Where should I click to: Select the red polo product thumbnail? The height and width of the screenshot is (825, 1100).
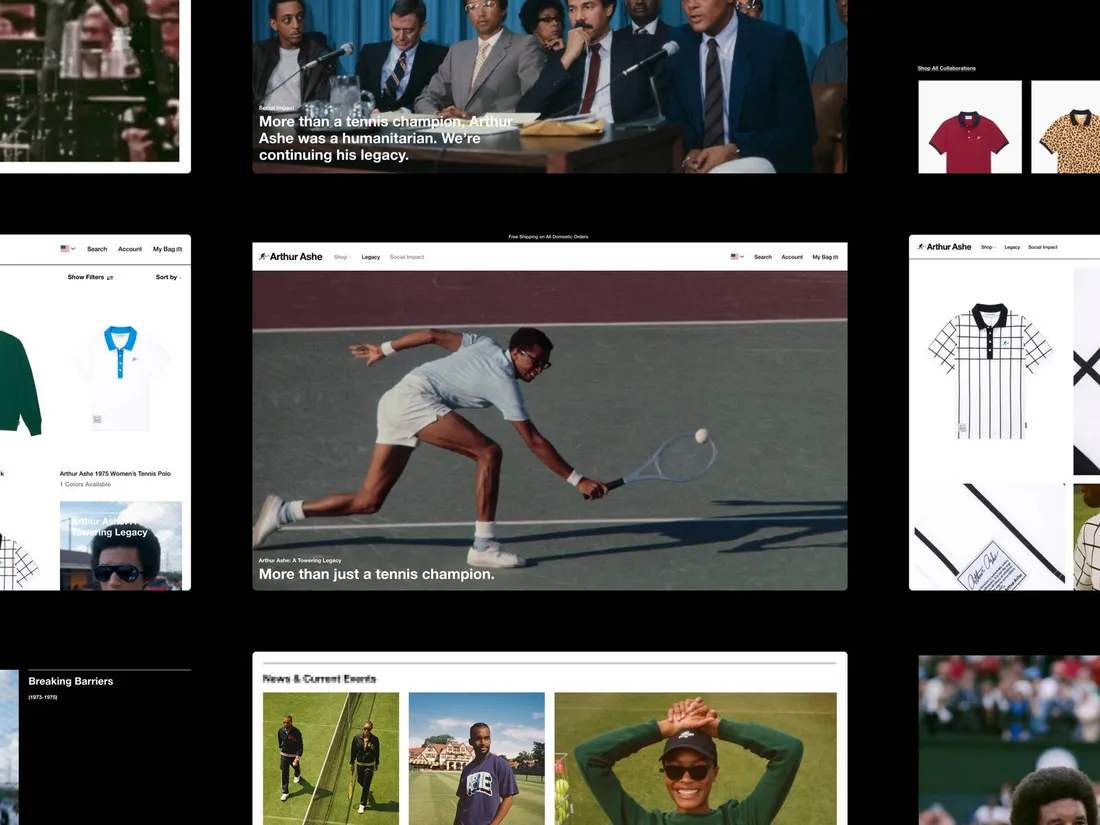pyautogui.click(x=970, y=127)
